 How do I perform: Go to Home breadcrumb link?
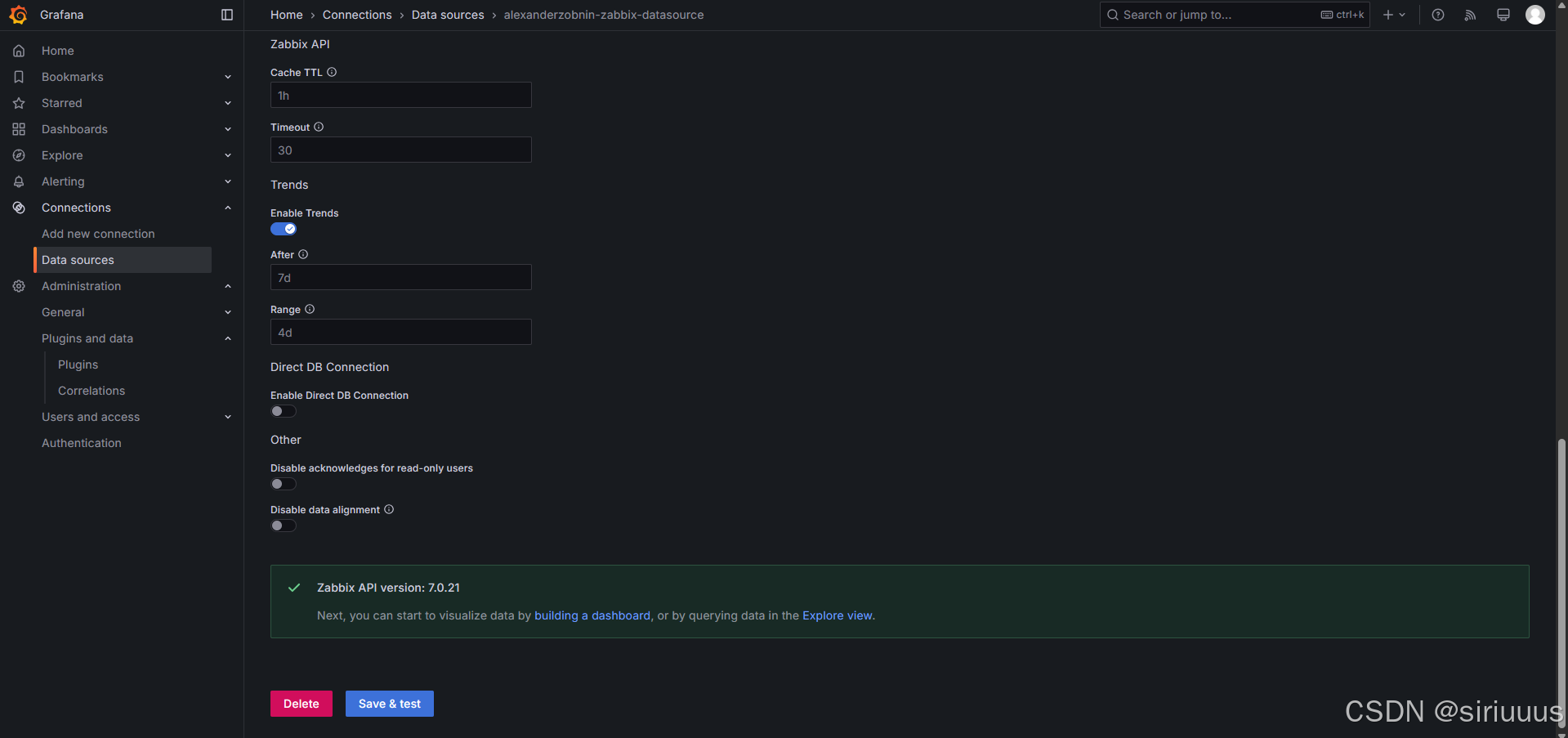point(287,15)
